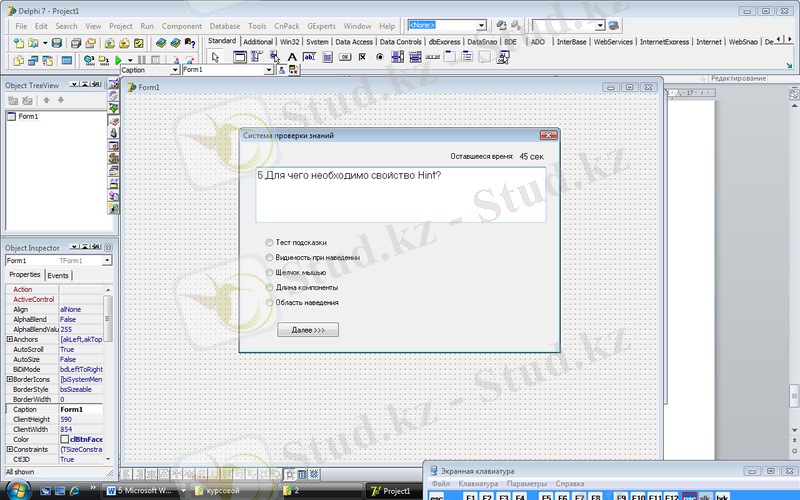Image resolution: width=800 pixels, height=500 pixels.
Task: Select the Button (OK) component icon
Action: [x=345, y=57]
